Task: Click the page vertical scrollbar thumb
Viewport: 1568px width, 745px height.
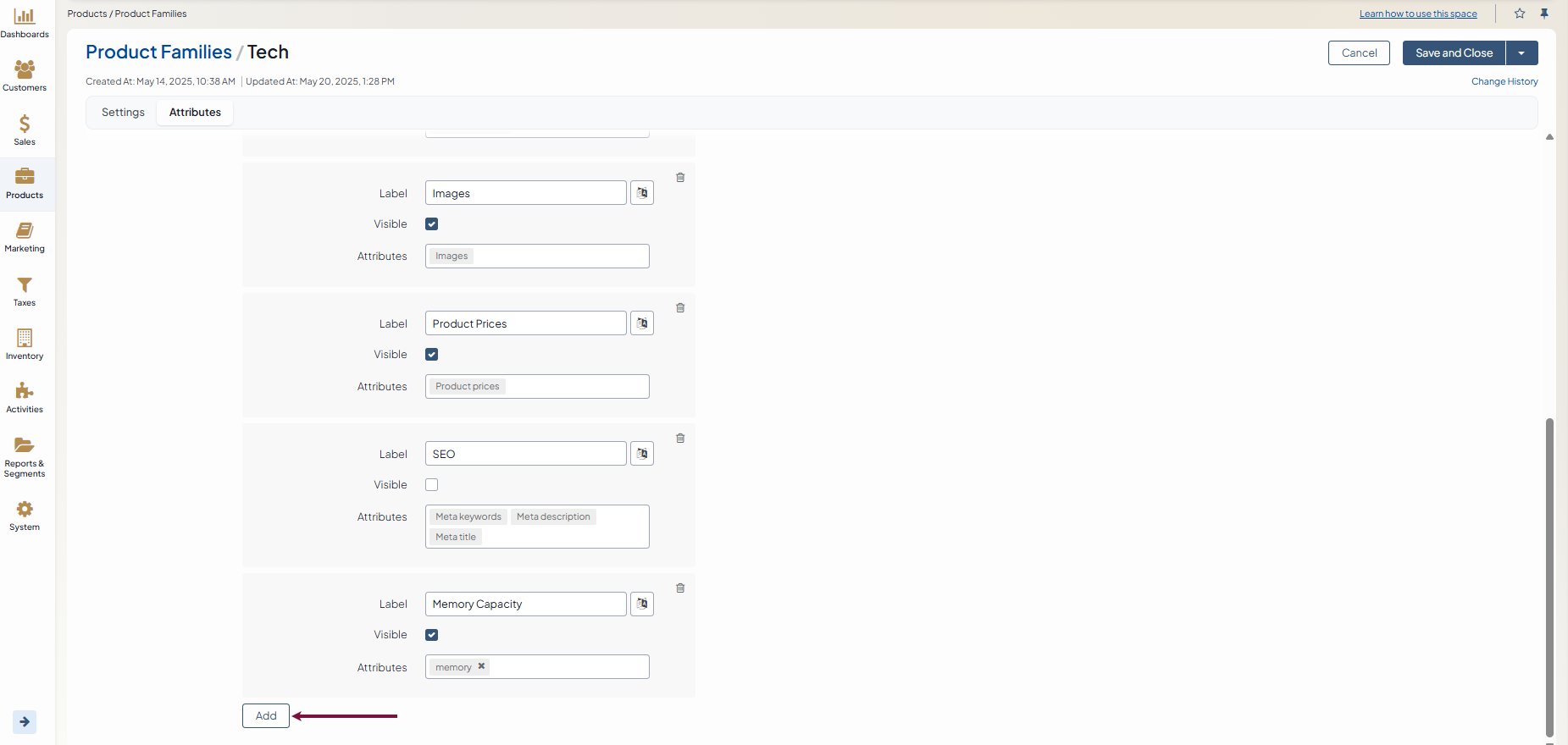Action: pyautogui.click(x=1549, y=577)
